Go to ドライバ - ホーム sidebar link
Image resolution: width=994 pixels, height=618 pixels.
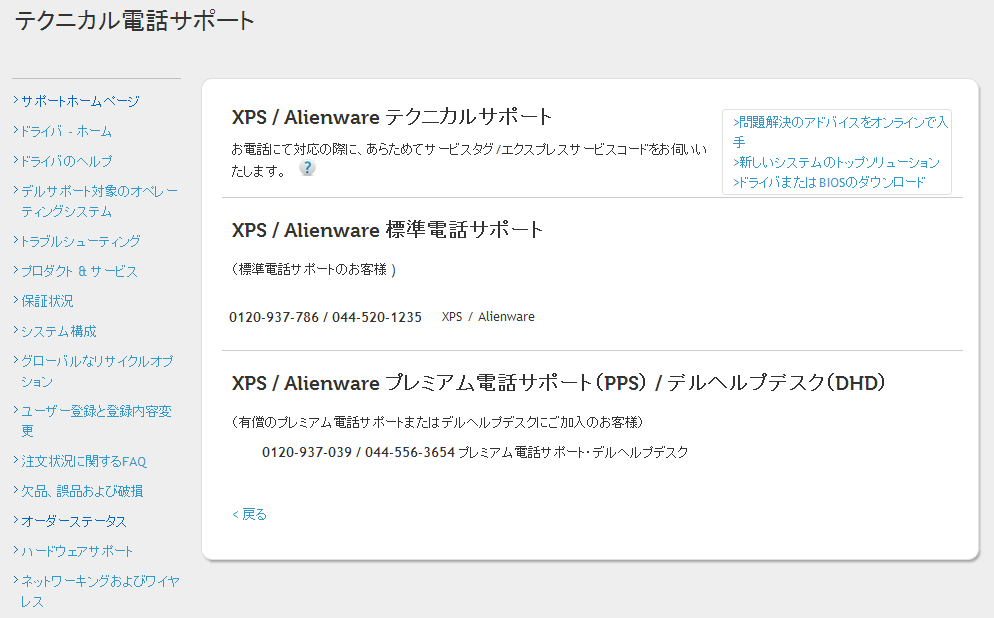click(x=66, y=131)
